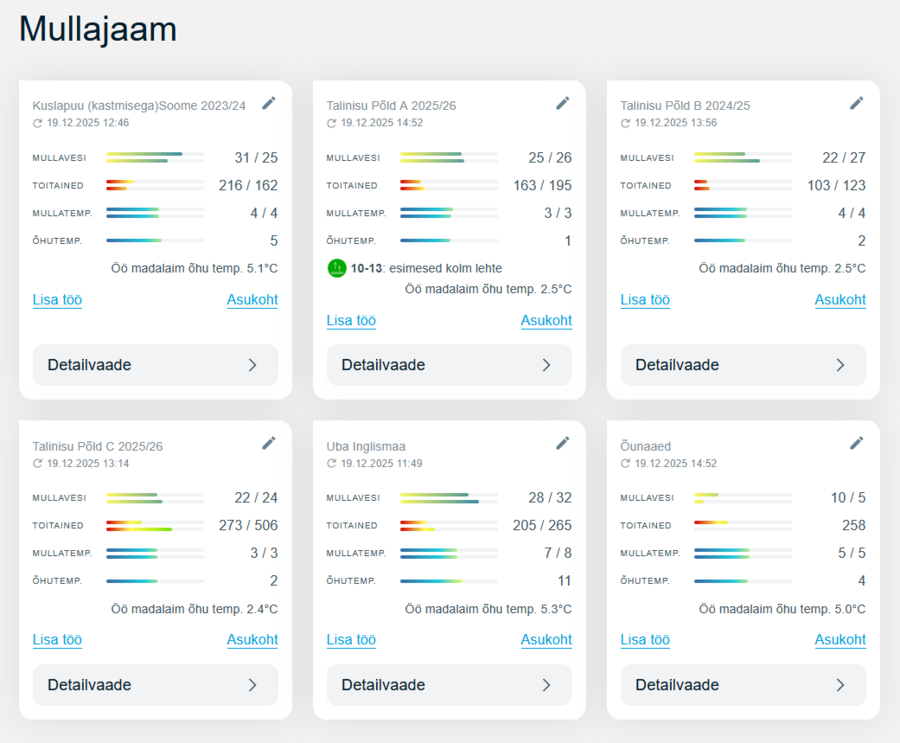Click the Mullajaam page heading
Image resolution: width=900 pixels, height=743 pixels.
tap(98, 29)
